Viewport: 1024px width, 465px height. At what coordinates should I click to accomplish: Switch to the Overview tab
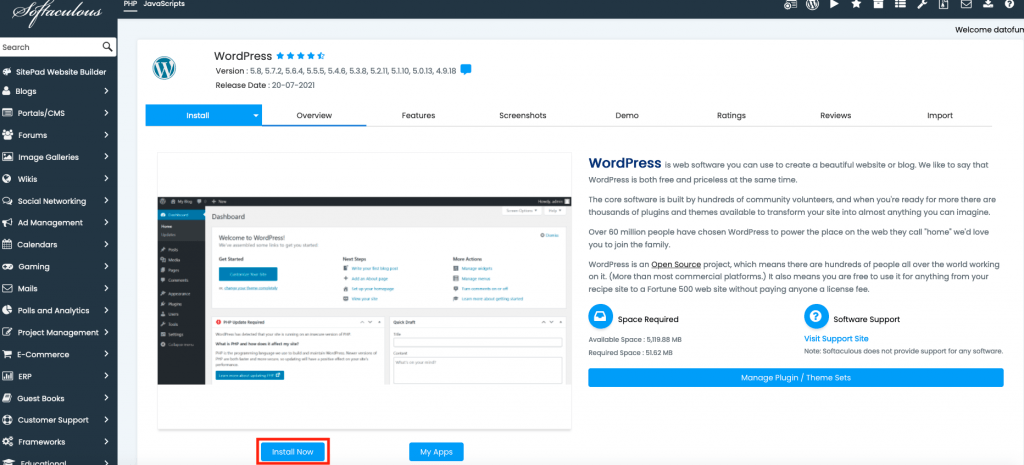pyautogui.click(x=314, y=116)
